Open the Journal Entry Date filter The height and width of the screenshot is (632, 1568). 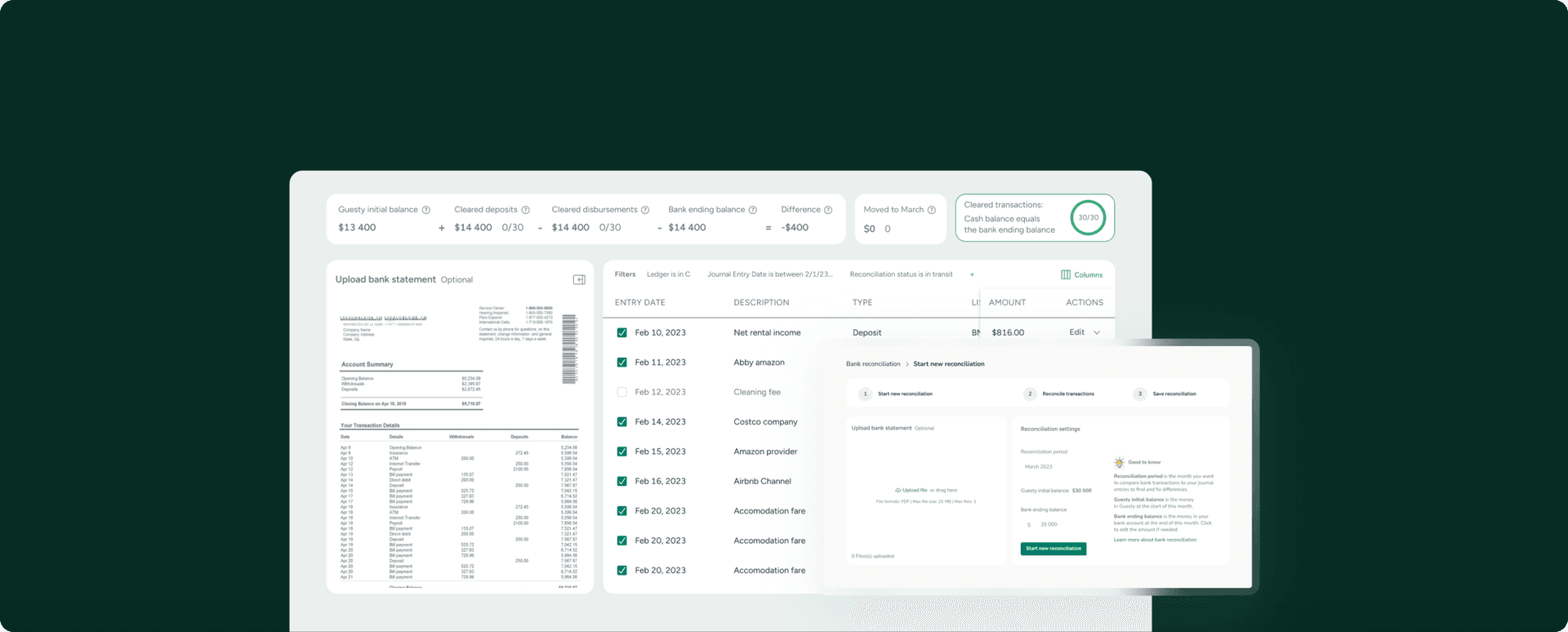pos(770,274)
